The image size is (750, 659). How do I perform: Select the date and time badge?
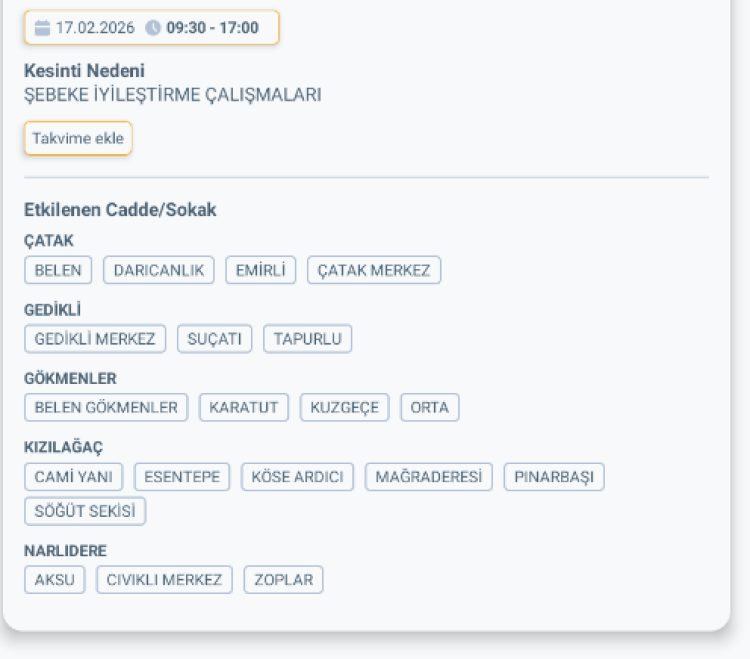tap(152, 28)
